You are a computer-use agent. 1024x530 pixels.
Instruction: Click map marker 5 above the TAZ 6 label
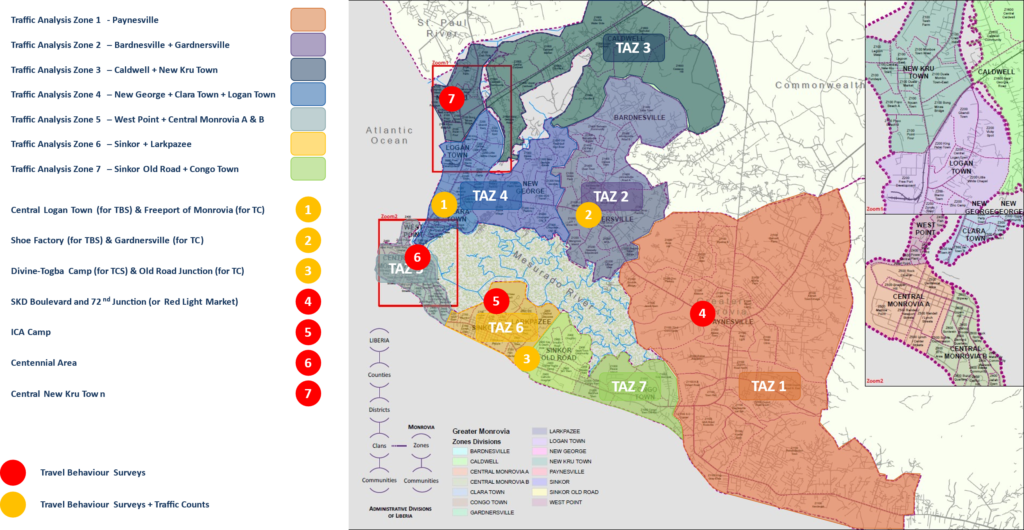(496, 301)
